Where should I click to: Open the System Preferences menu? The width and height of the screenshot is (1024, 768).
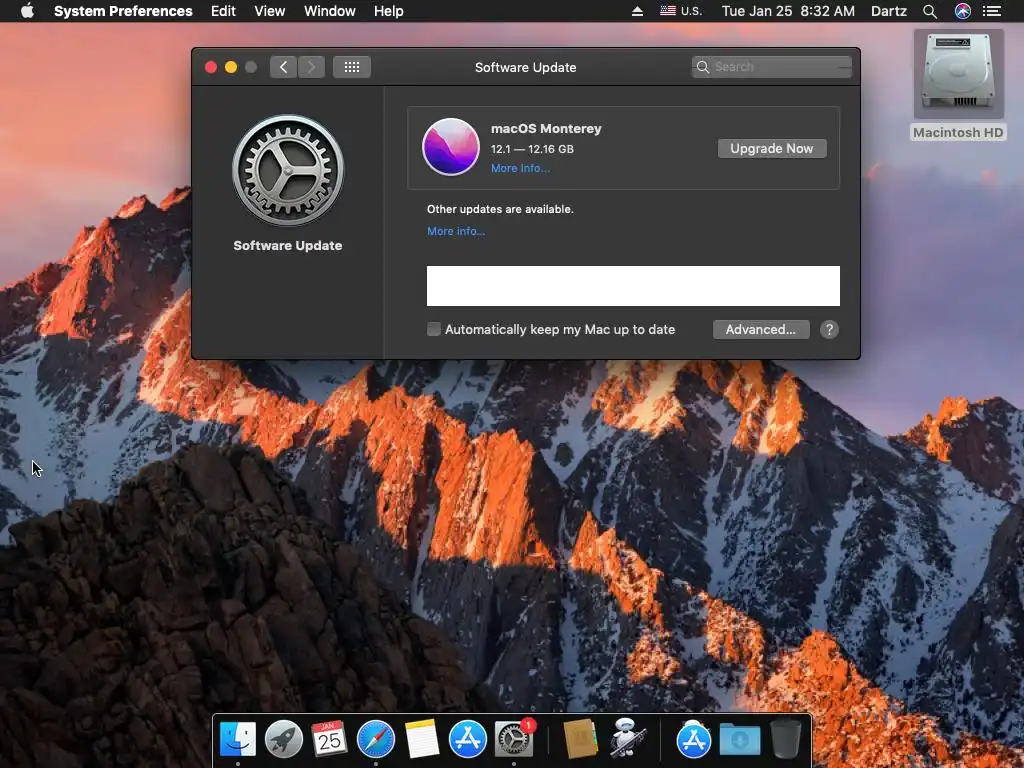(123, 11)
